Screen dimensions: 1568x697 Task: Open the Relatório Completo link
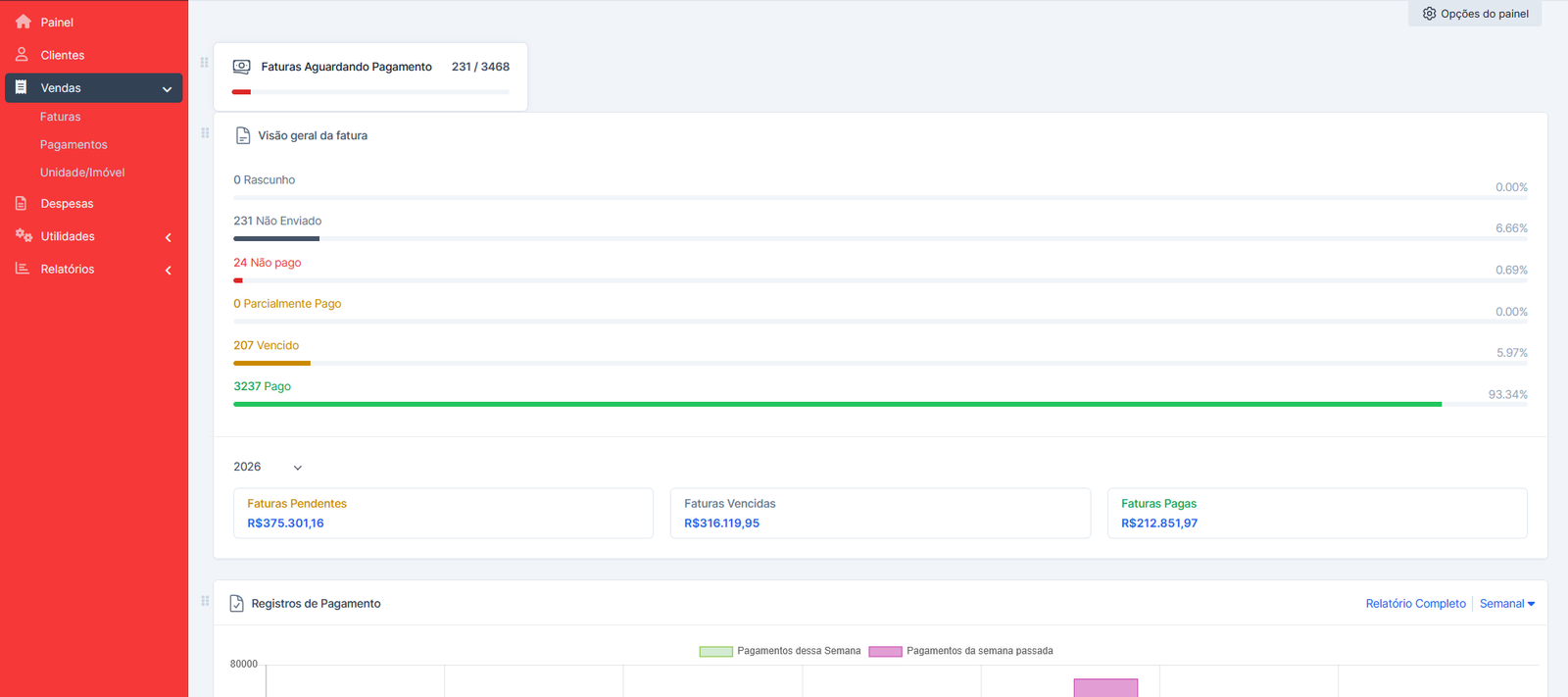coord(1415,604)
